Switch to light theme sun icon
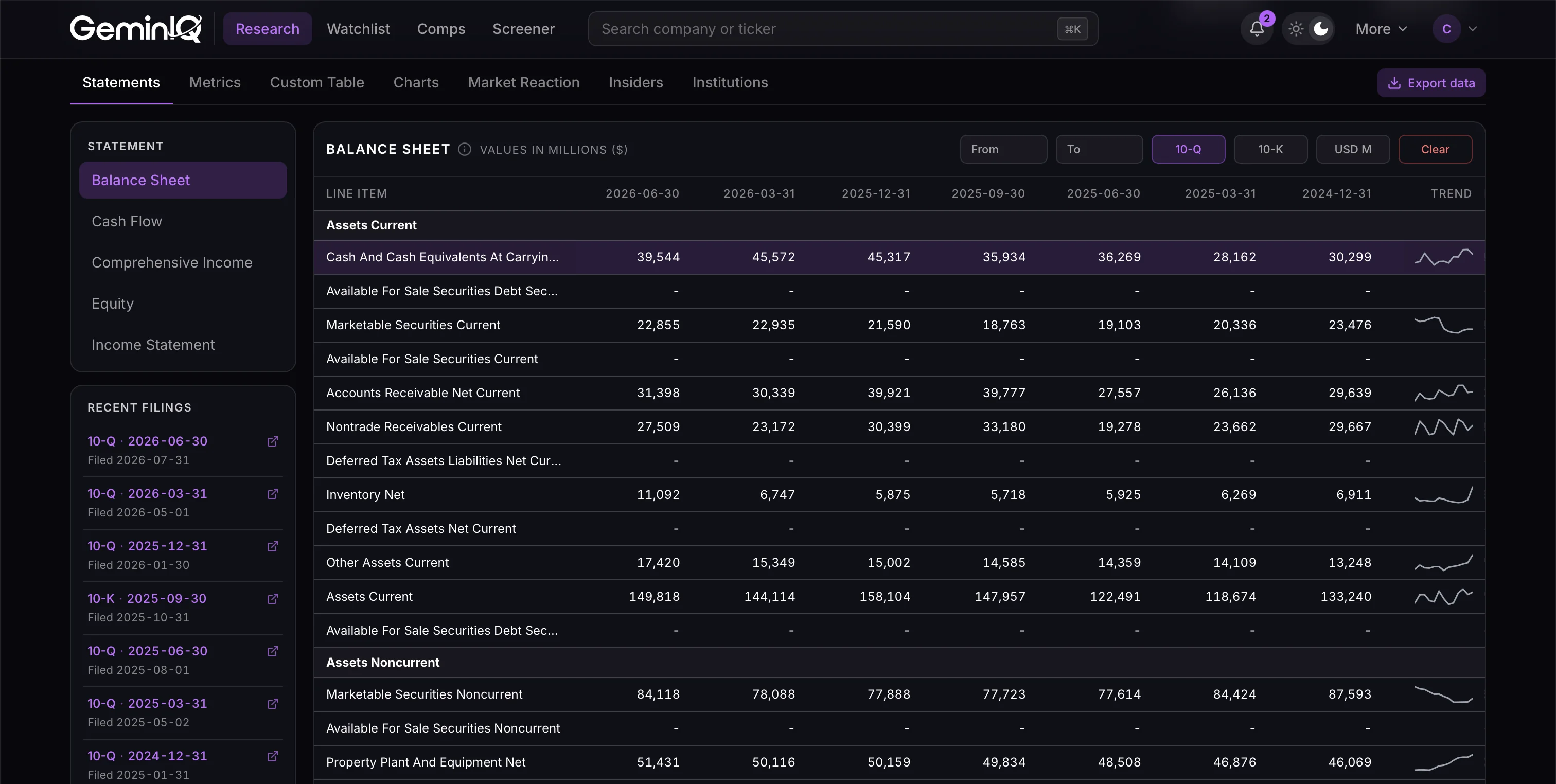 point(1296,28)
